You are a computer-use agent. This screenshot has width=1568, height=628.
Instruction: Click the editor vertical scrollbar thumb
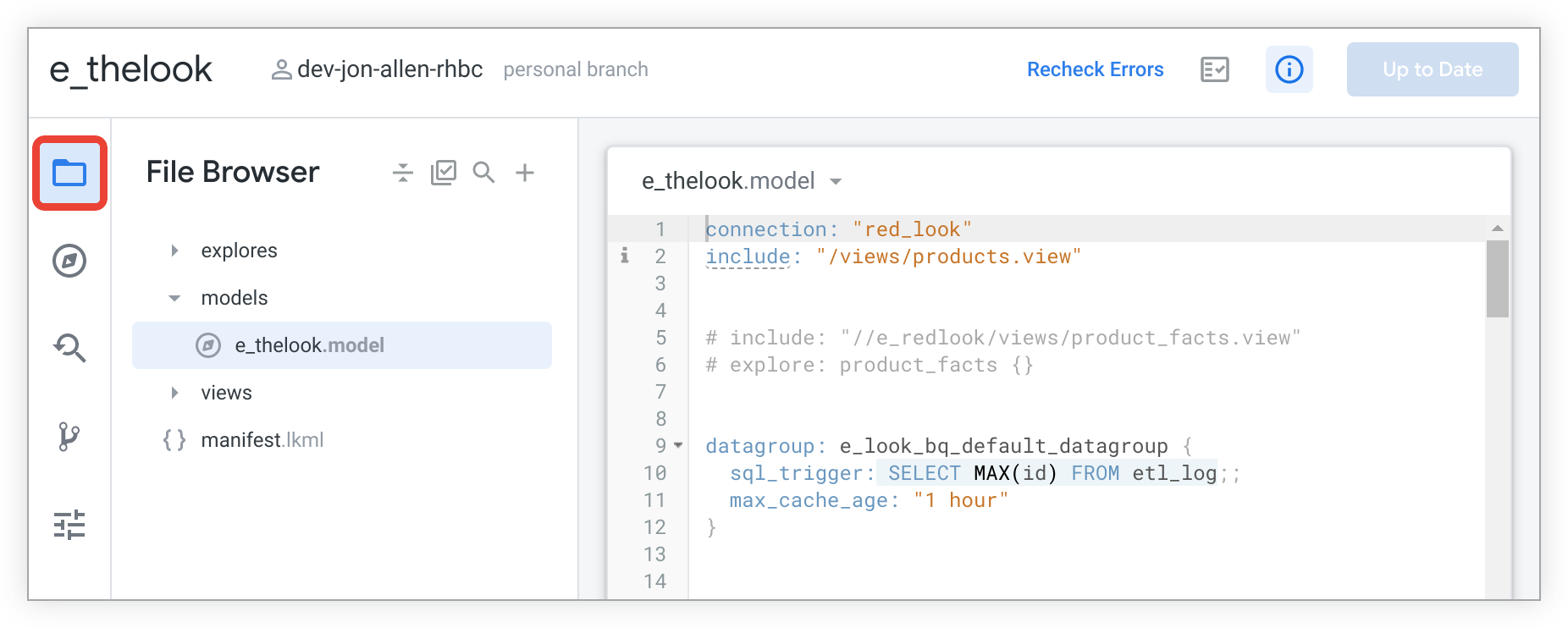point(1498,279)
